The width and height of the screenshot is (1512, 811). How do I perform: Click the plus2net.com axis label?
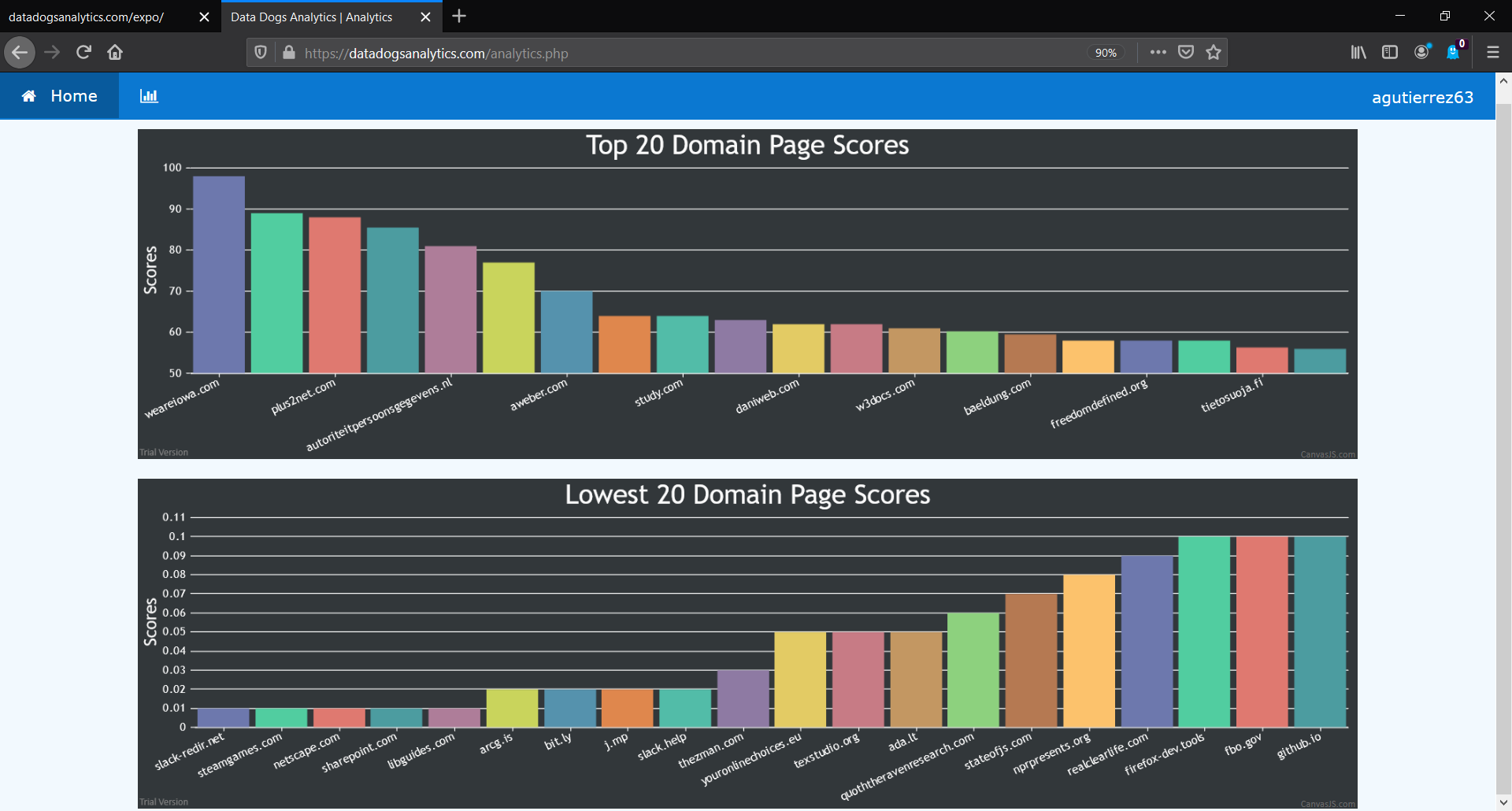point(303,396)
